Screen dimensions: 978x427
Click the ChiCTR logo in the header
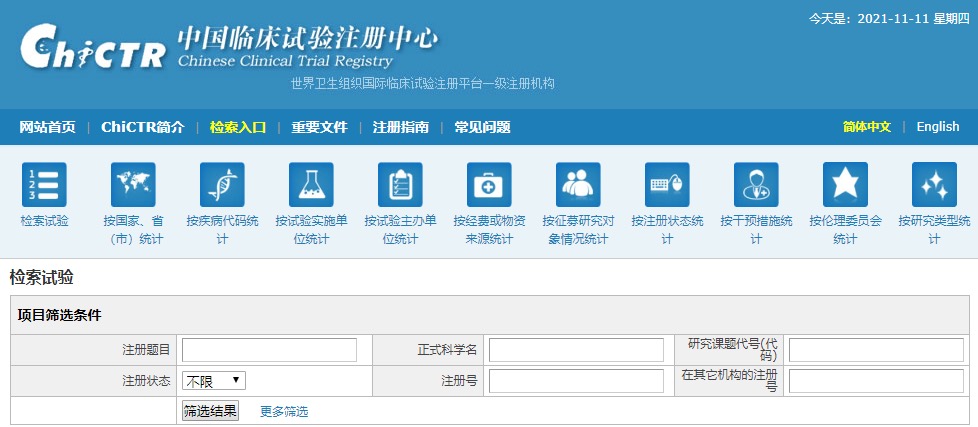pyautogui.click(x=93, y=47)
